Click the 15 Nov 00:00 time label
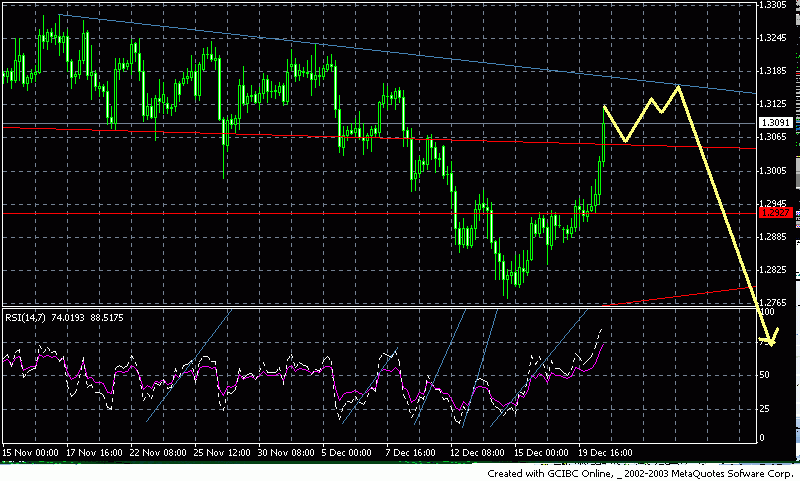This screenshot has height=481, width=800. (x=30, y=452)
